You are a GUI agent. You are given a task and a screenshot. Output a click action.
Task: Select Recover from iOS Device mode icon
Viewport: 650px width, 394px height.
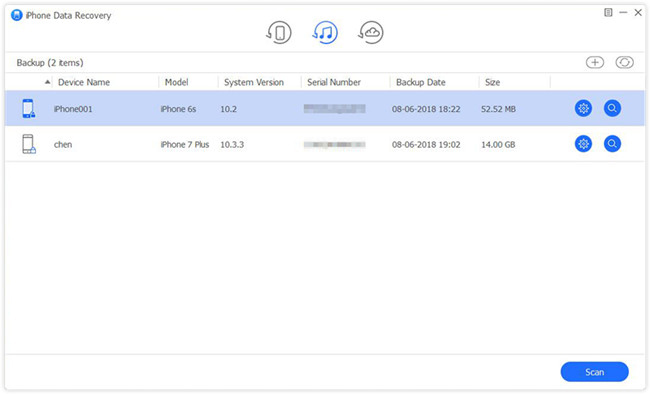(x=279, y=32)
